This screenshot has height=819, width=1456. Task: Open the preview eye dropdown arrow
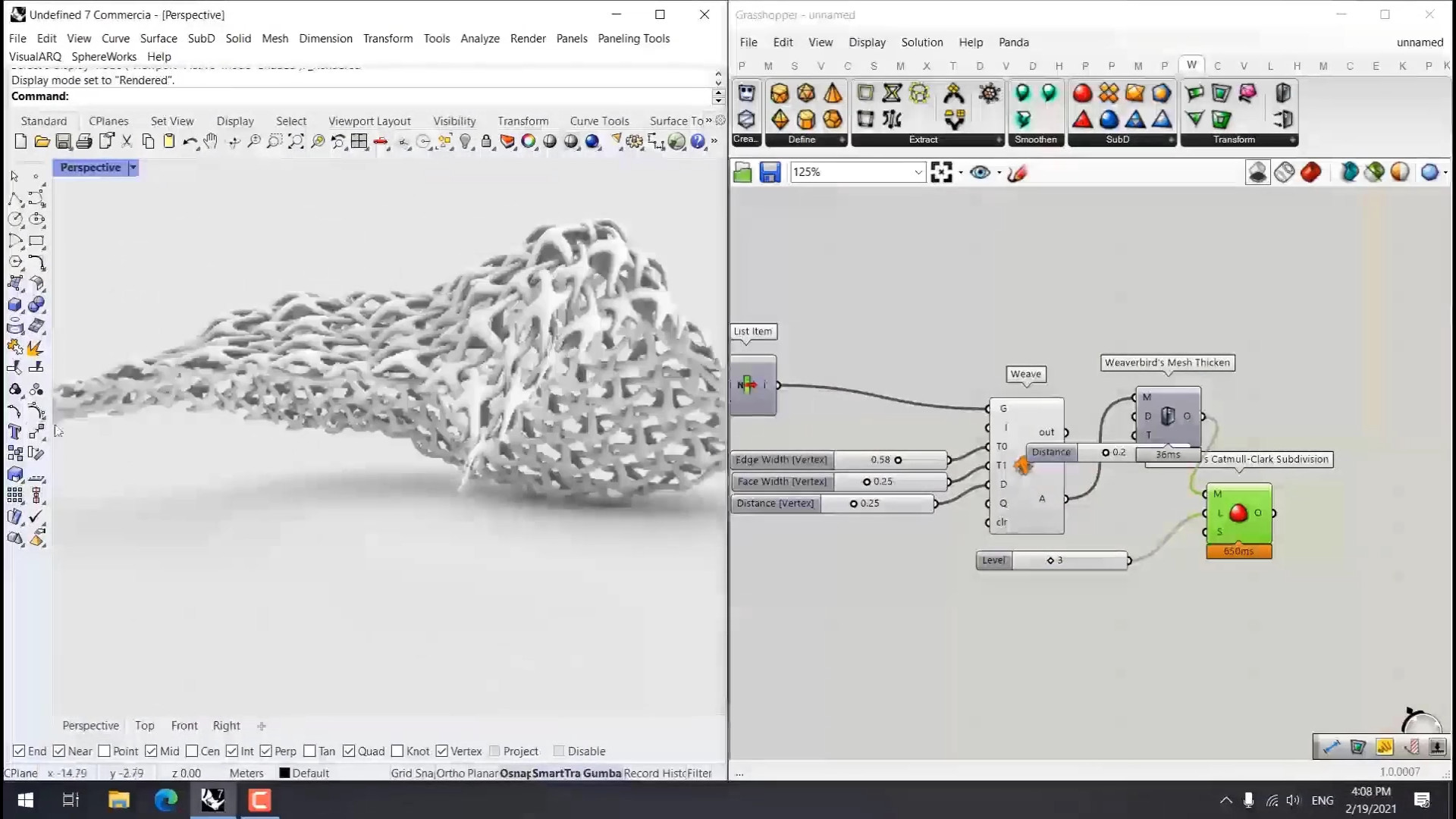999,173
